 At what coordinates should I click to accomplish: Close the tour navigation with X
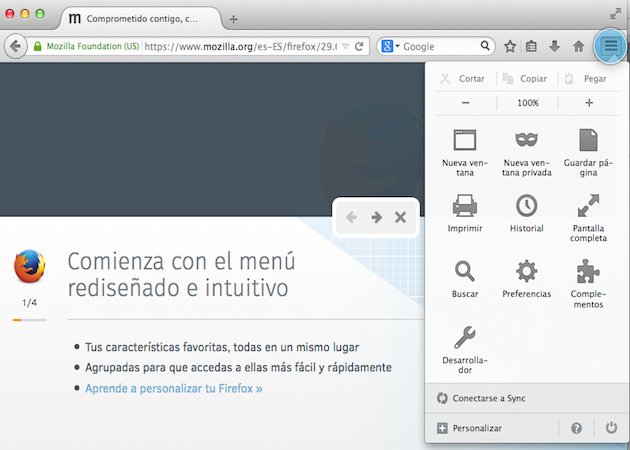click(x=400, y=217)
